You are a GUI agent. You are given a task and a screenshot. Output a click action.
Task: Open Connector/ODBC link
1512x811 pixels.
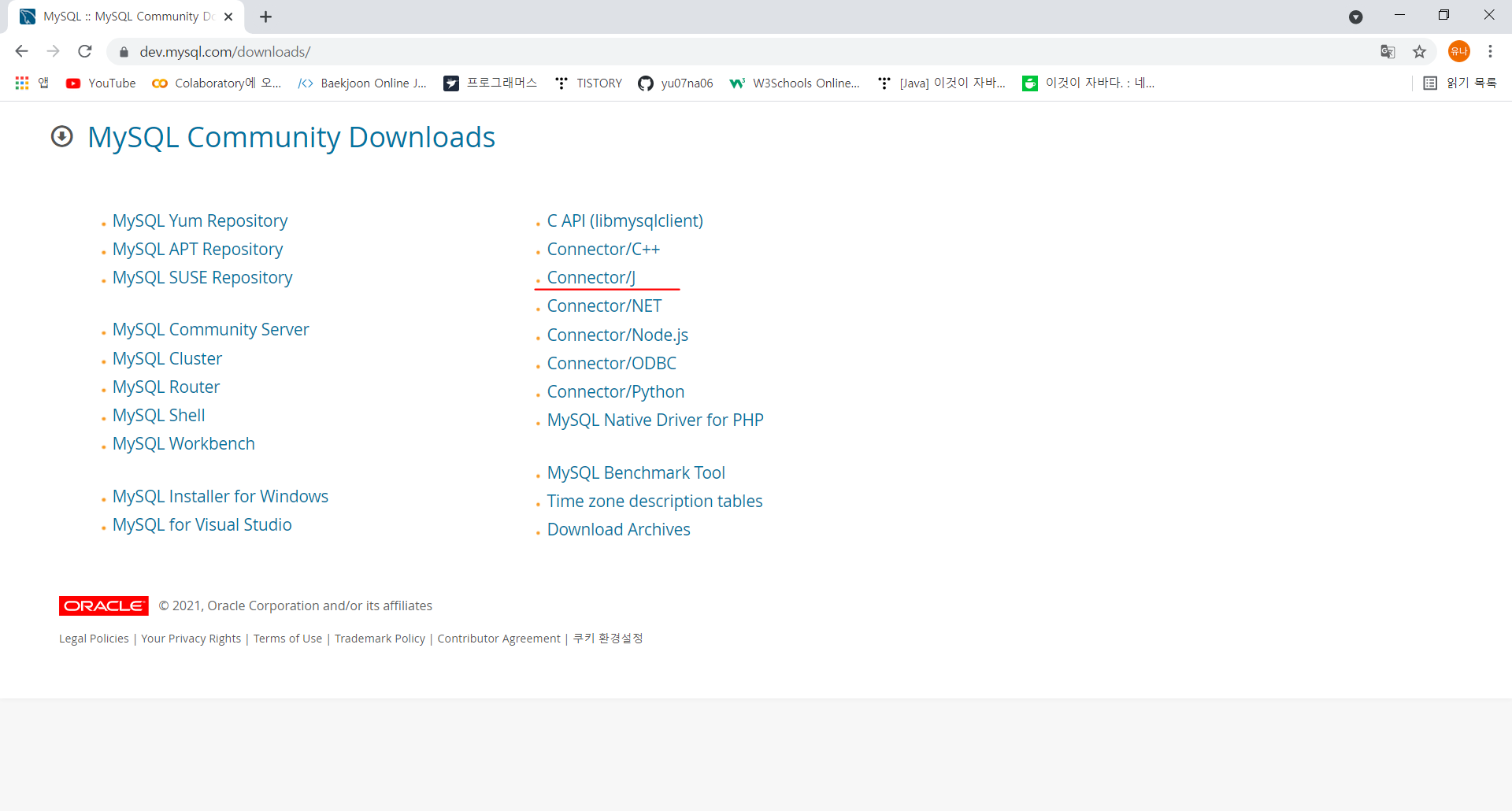(612, 363)
